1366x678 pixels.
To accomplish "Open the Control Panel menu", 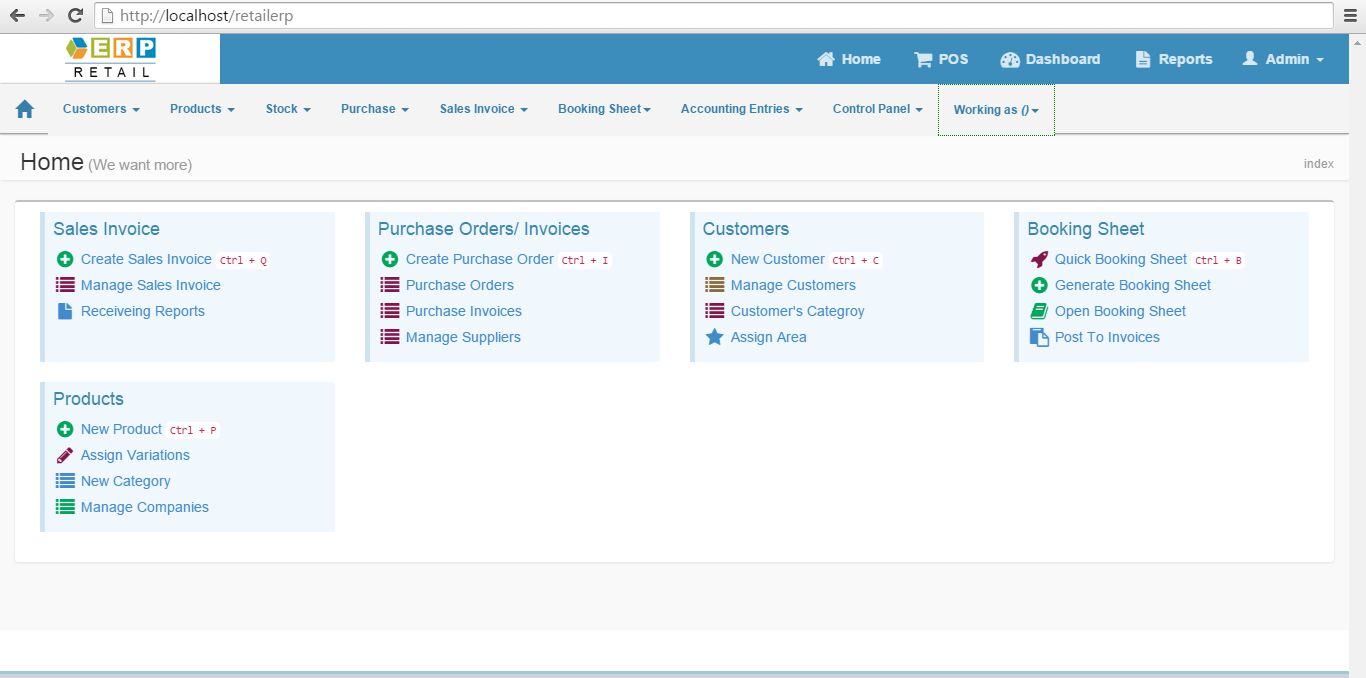I will tap(877, 109).
